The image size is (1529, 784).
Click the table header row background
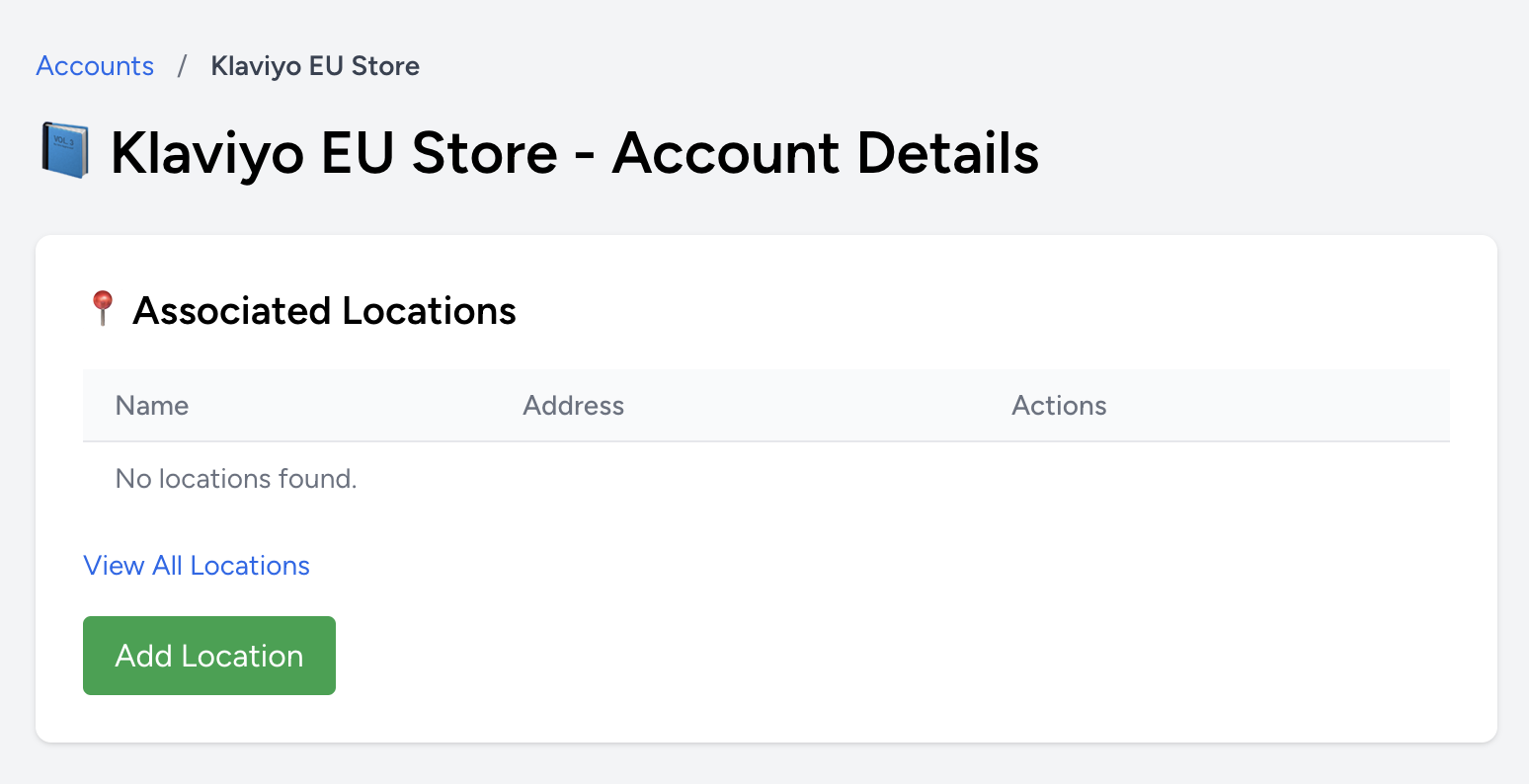(x=790, y=405)
